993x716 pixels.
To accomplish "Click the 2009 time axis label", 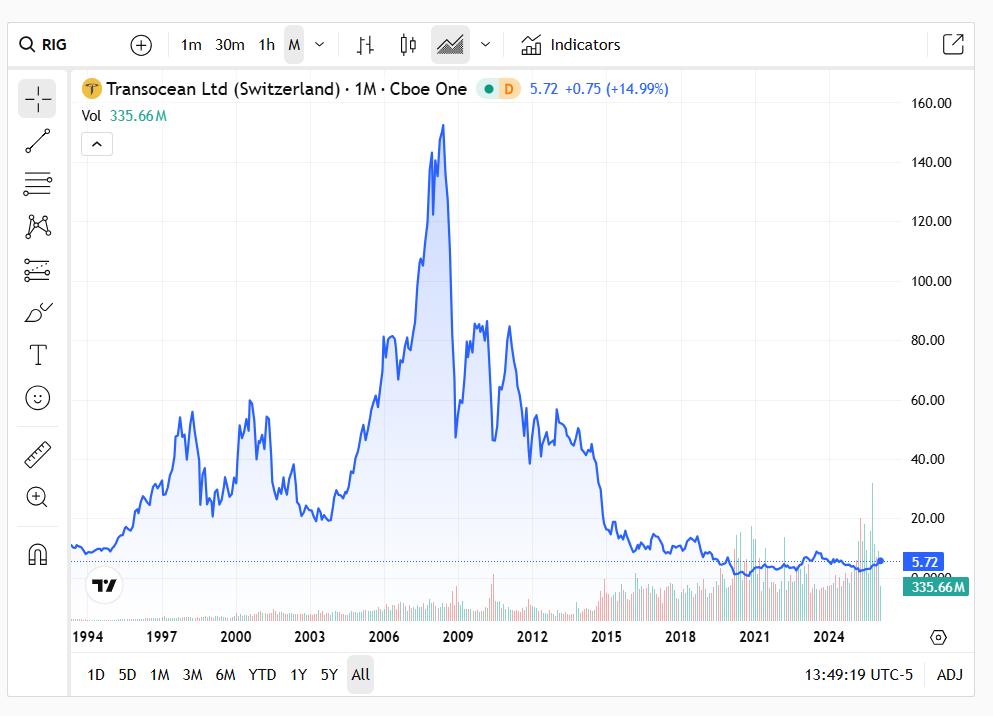I will coord(458,637).
